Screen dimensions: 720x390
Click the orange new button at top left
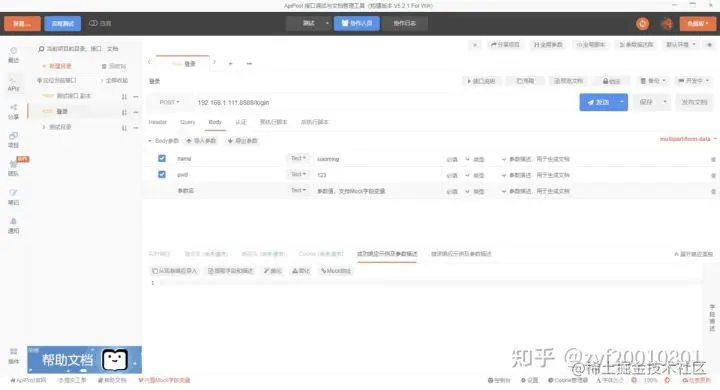[22, 23]
